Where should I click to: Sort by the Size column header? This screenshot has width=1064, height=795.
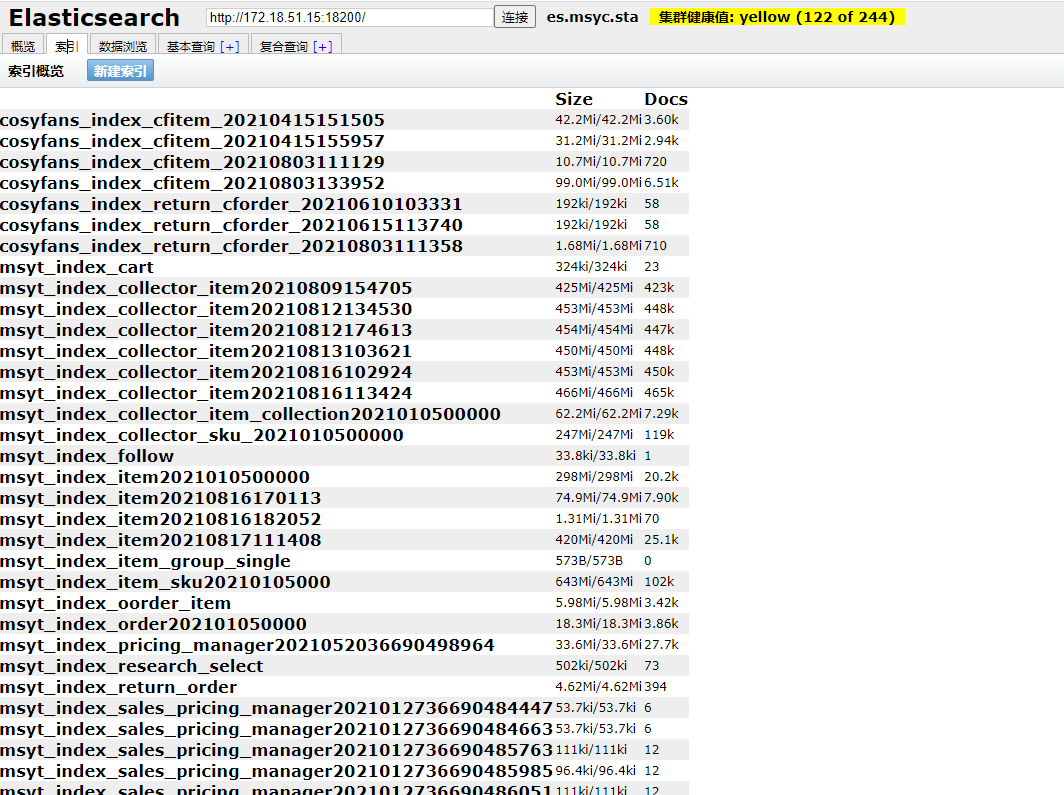pyautogui.click(x=574, y=99)
